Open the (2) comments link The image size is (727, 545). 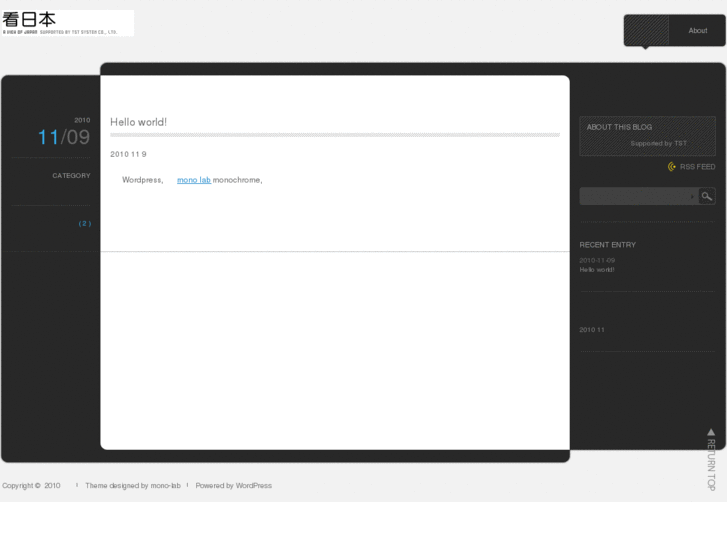click(x=85, y=224)
